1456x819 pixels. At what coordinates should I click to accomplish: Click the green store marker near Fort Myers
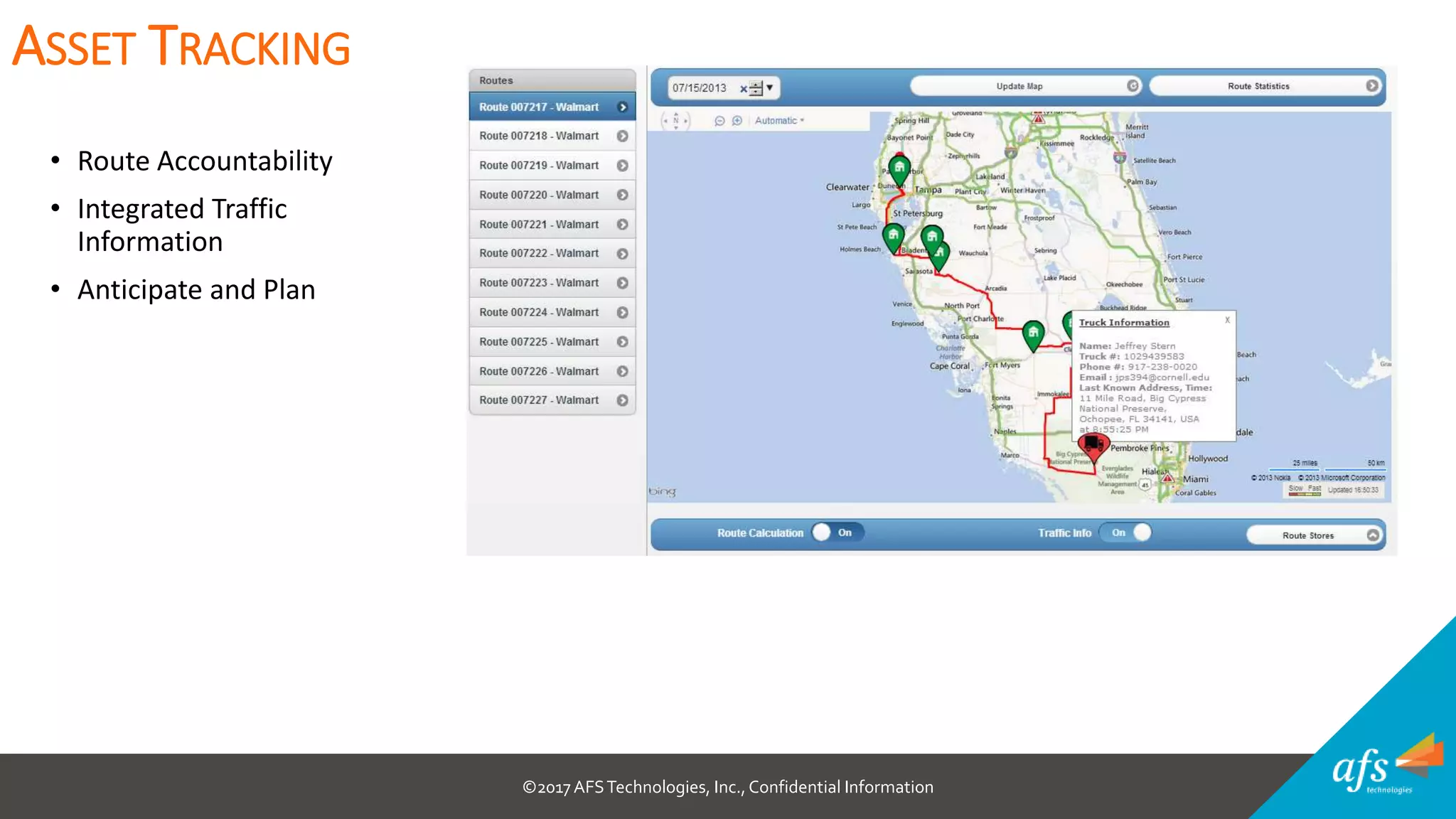pyautogui.click(x=1033, y=333)
